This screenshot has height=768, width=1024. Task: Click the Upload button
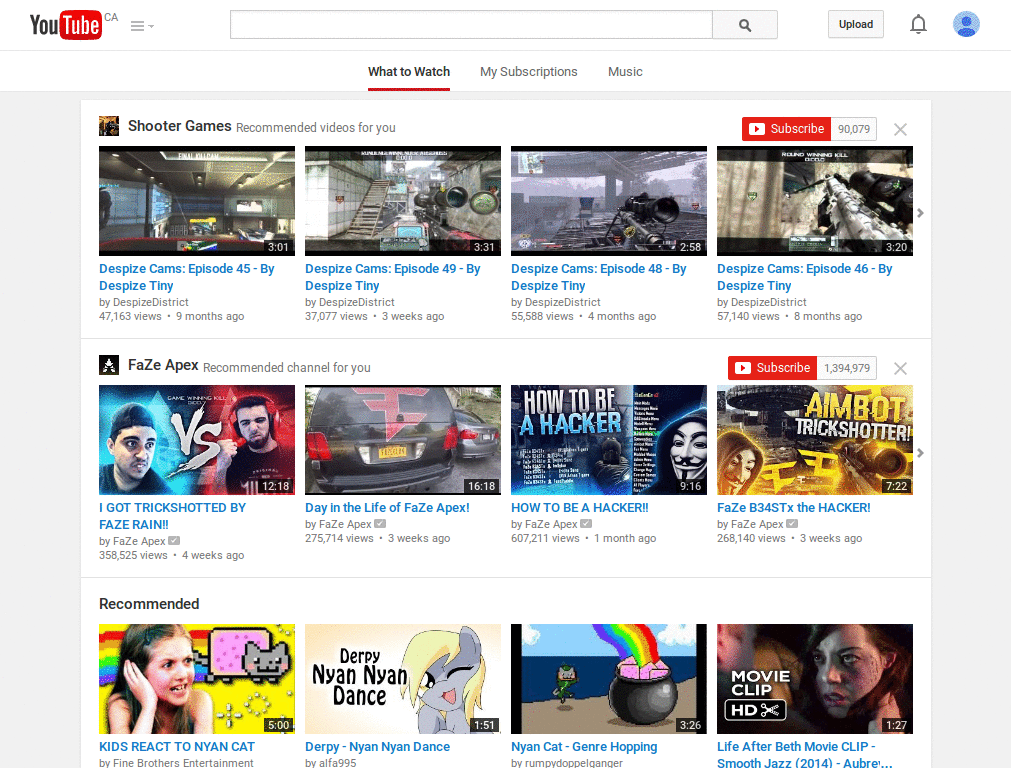[x=856, y=24]
